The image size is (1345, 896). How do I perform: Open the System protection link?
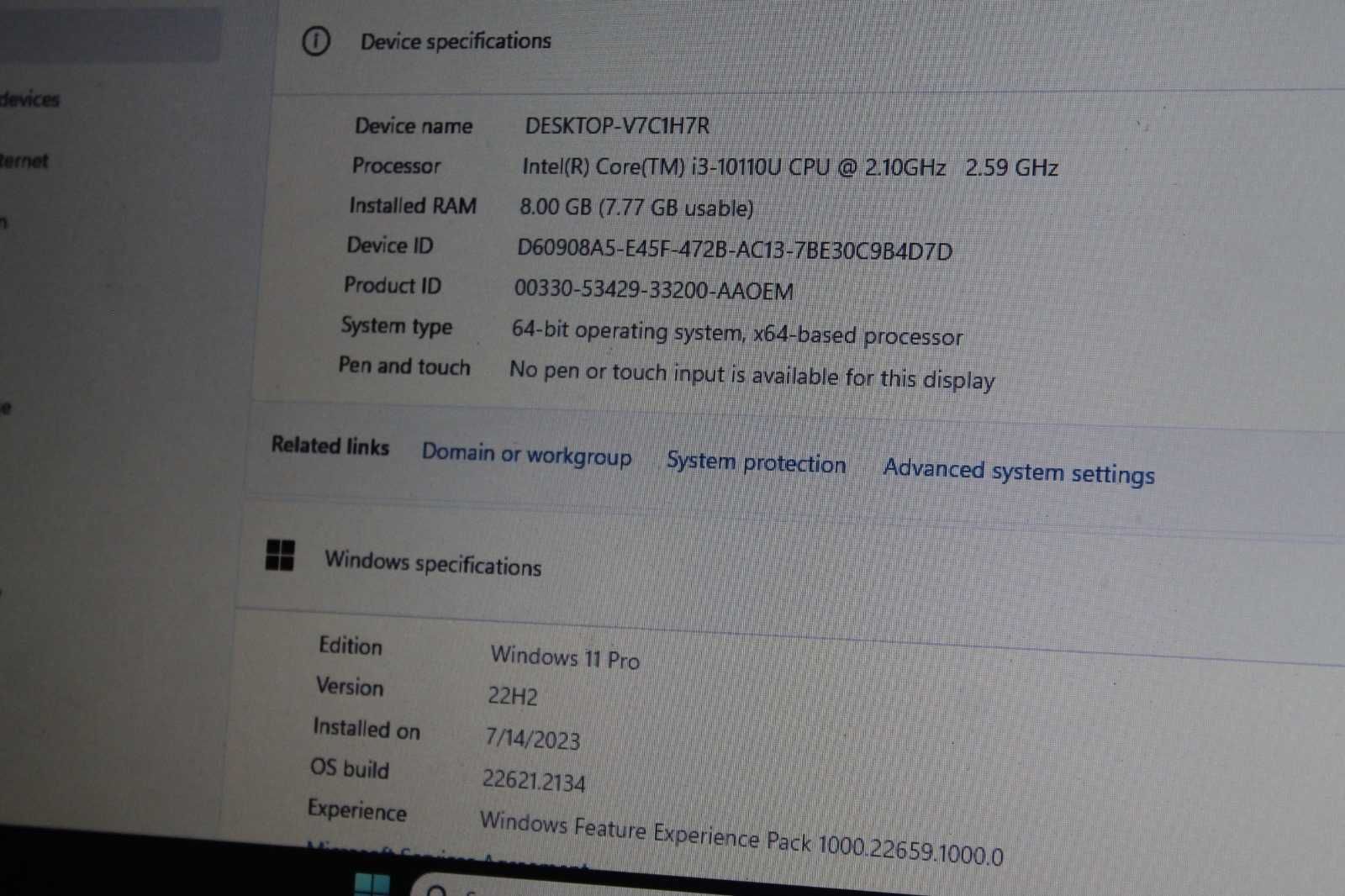click(x=756, y=462)
